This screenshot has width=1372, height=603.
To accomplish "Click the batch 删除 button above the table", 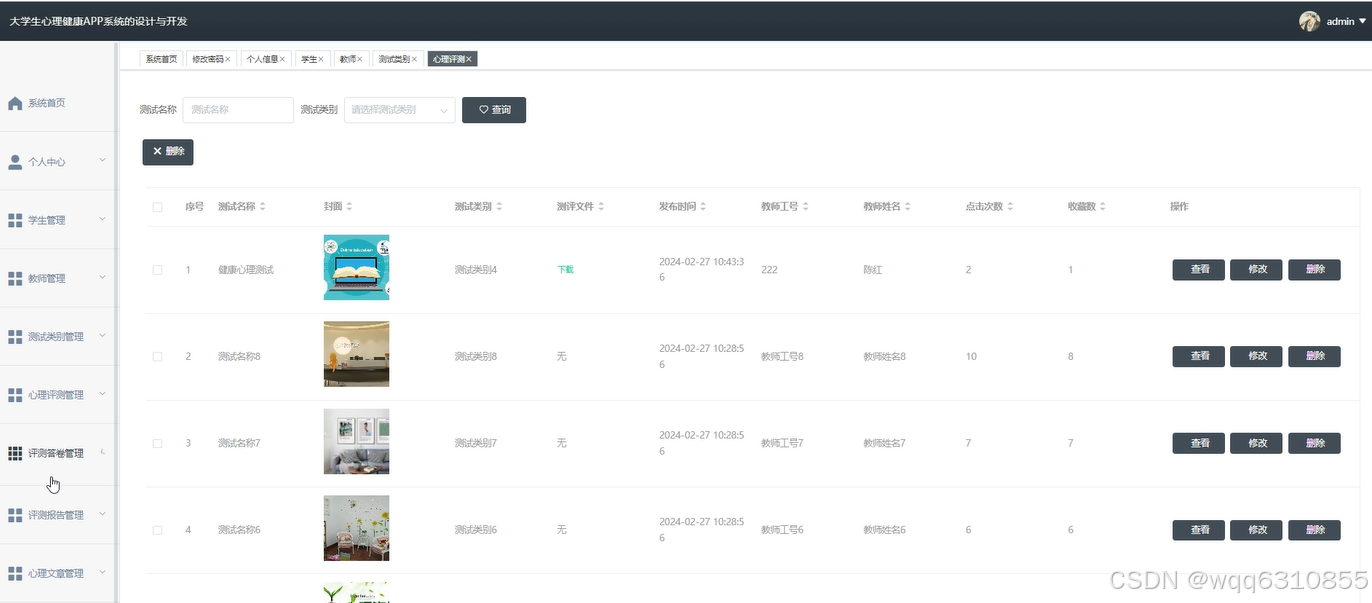I will tap(168, 152).
